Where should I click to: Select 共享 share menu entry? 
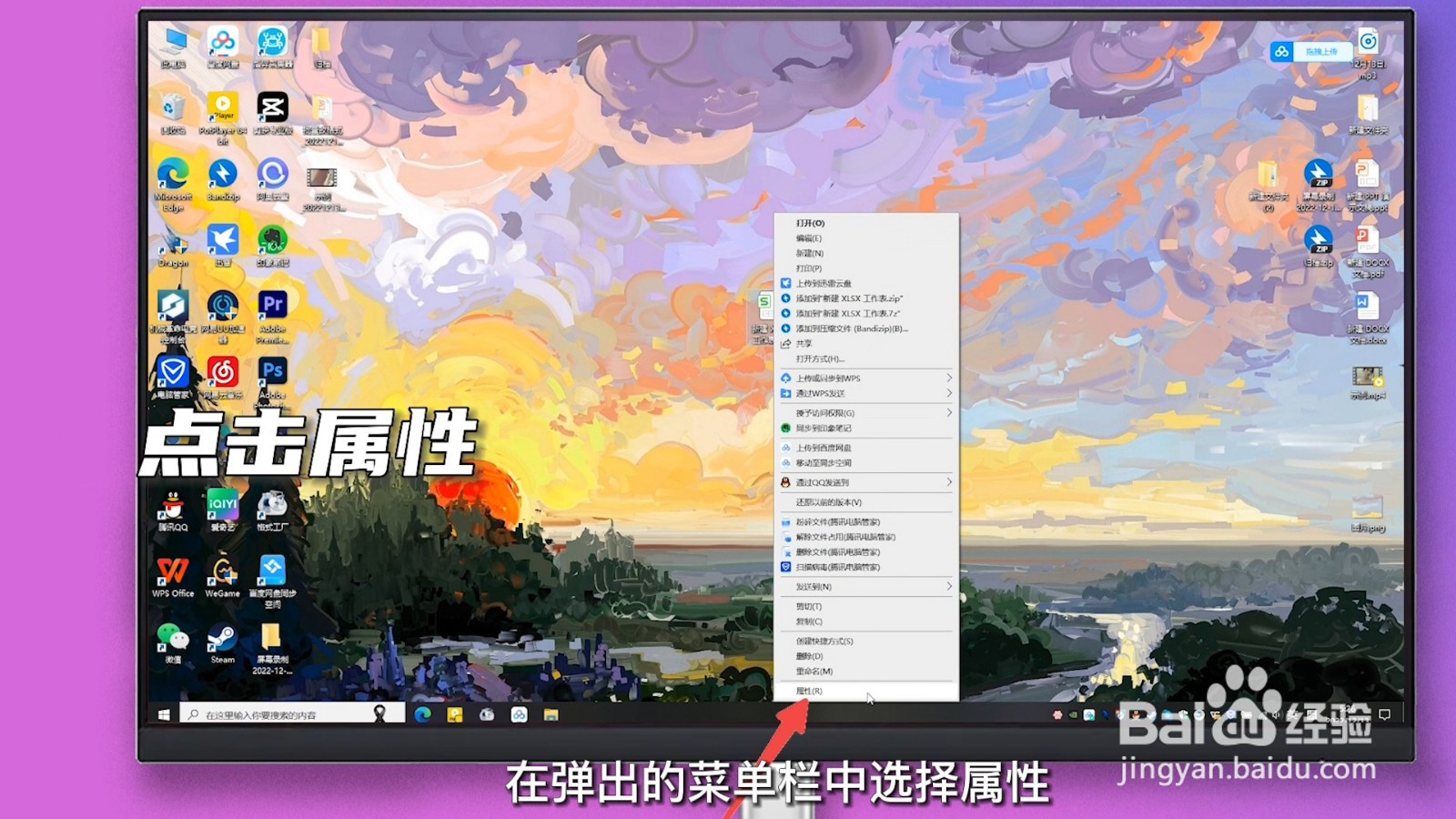click(x=865, y=344)
